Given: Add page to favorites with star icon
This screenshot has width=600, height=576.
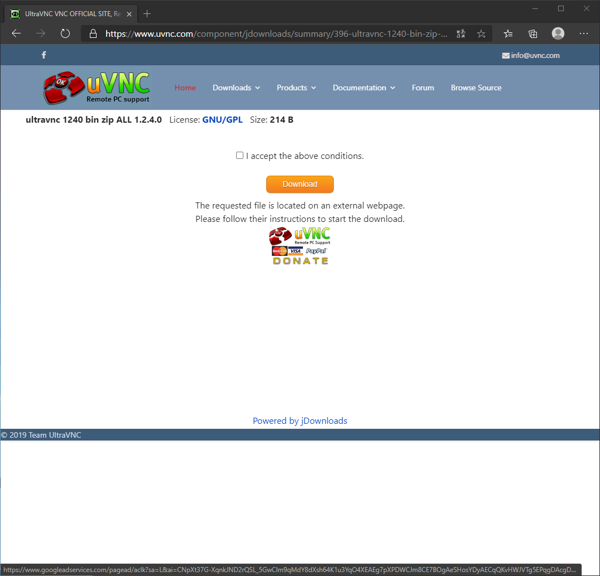Looking at the screenshot, I should pyautogui.click(x=481, y=34).
